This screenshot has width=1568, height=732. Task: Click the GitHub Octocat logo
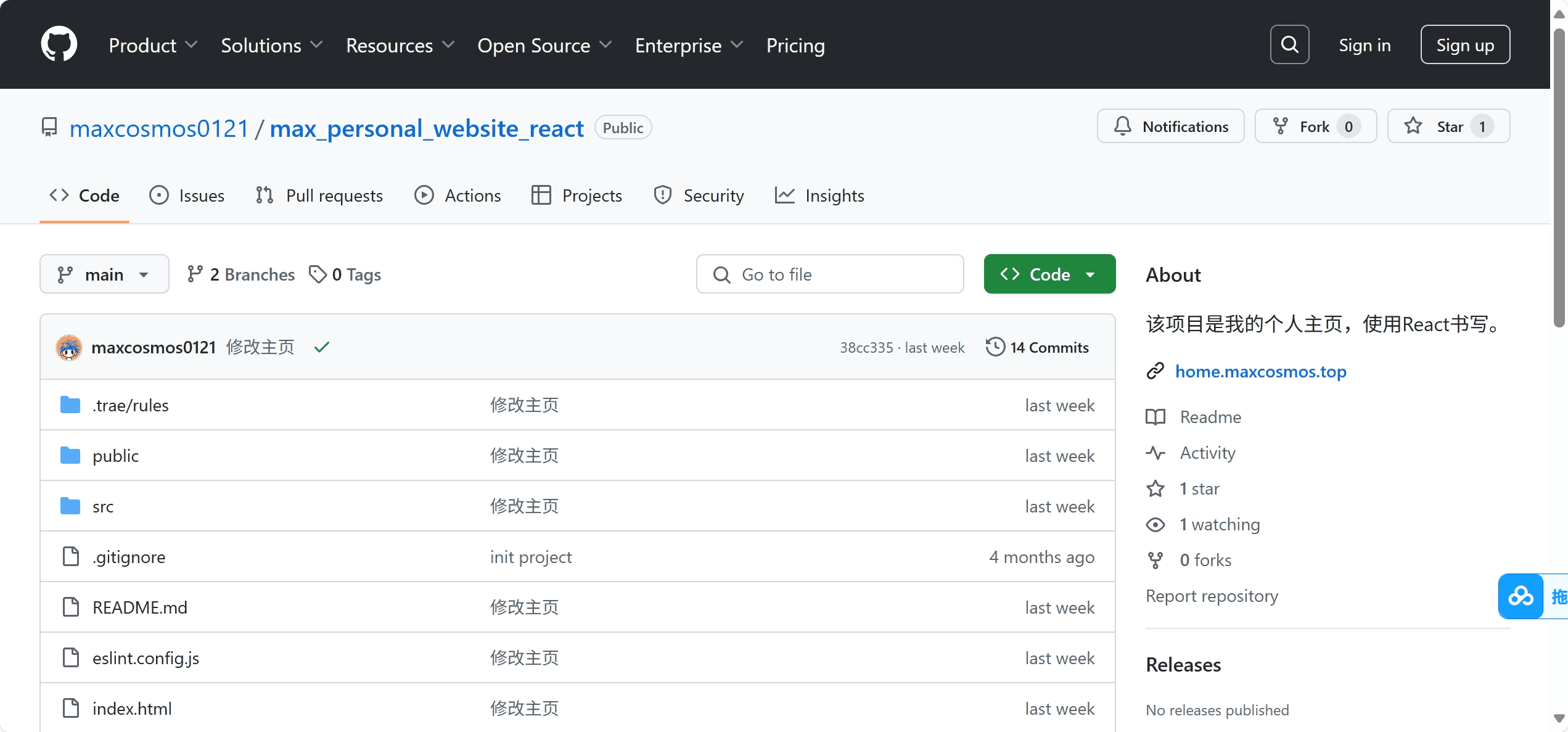59,44
